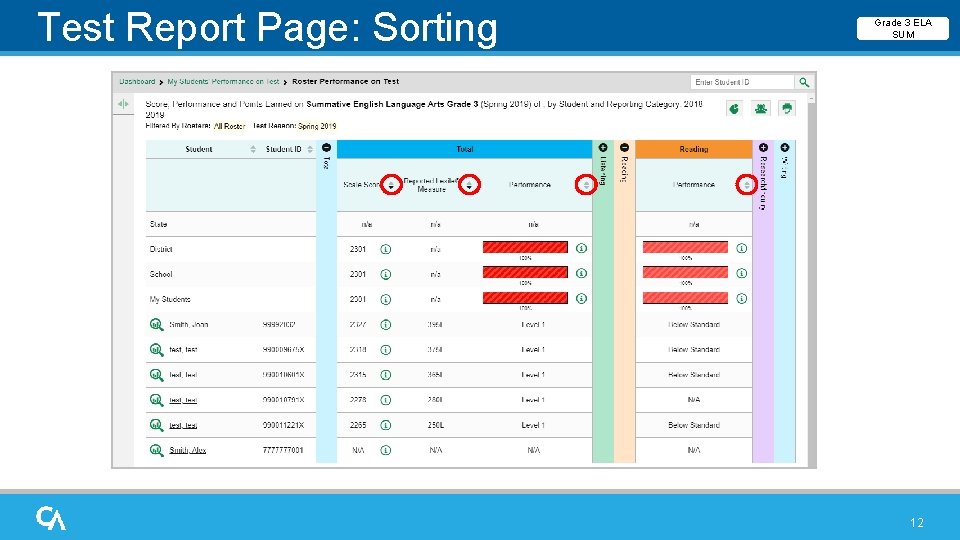This screenshot has height=540, width=960.
Task: Click magnifier icon for student 990010791X
Action: tap(157, 400)
